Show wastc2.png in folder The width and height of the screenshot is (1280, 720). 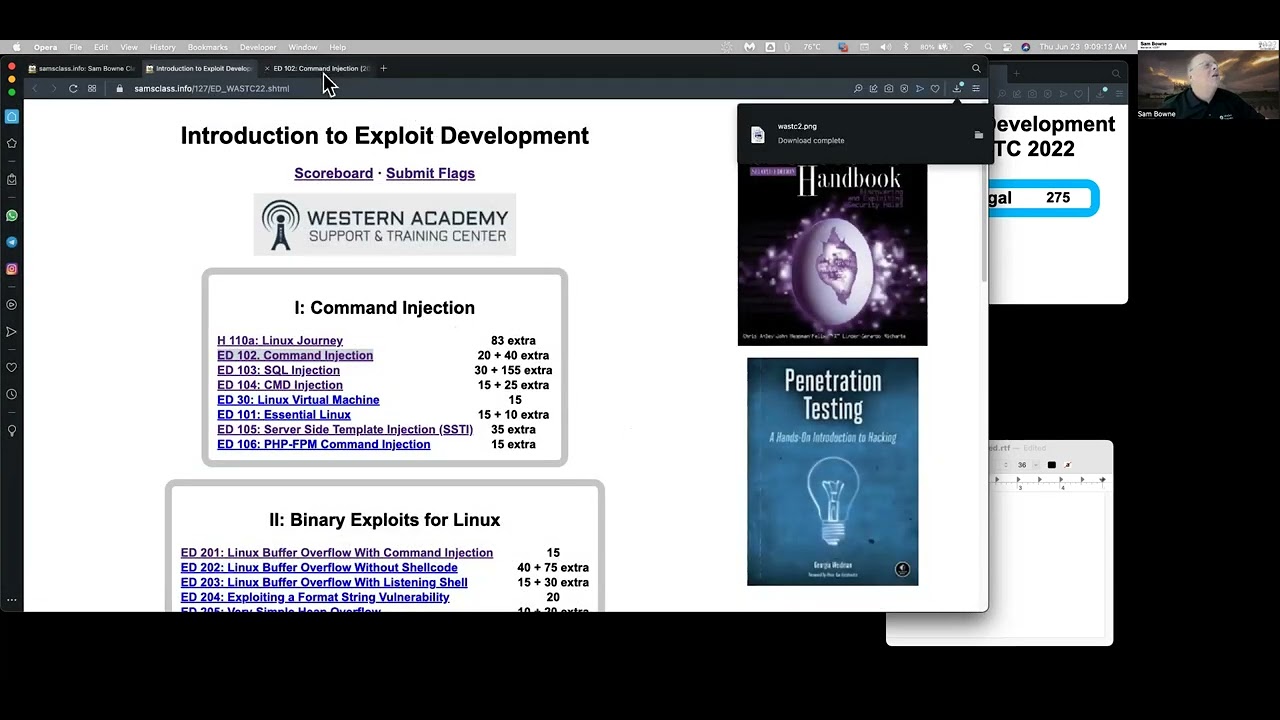978,134
